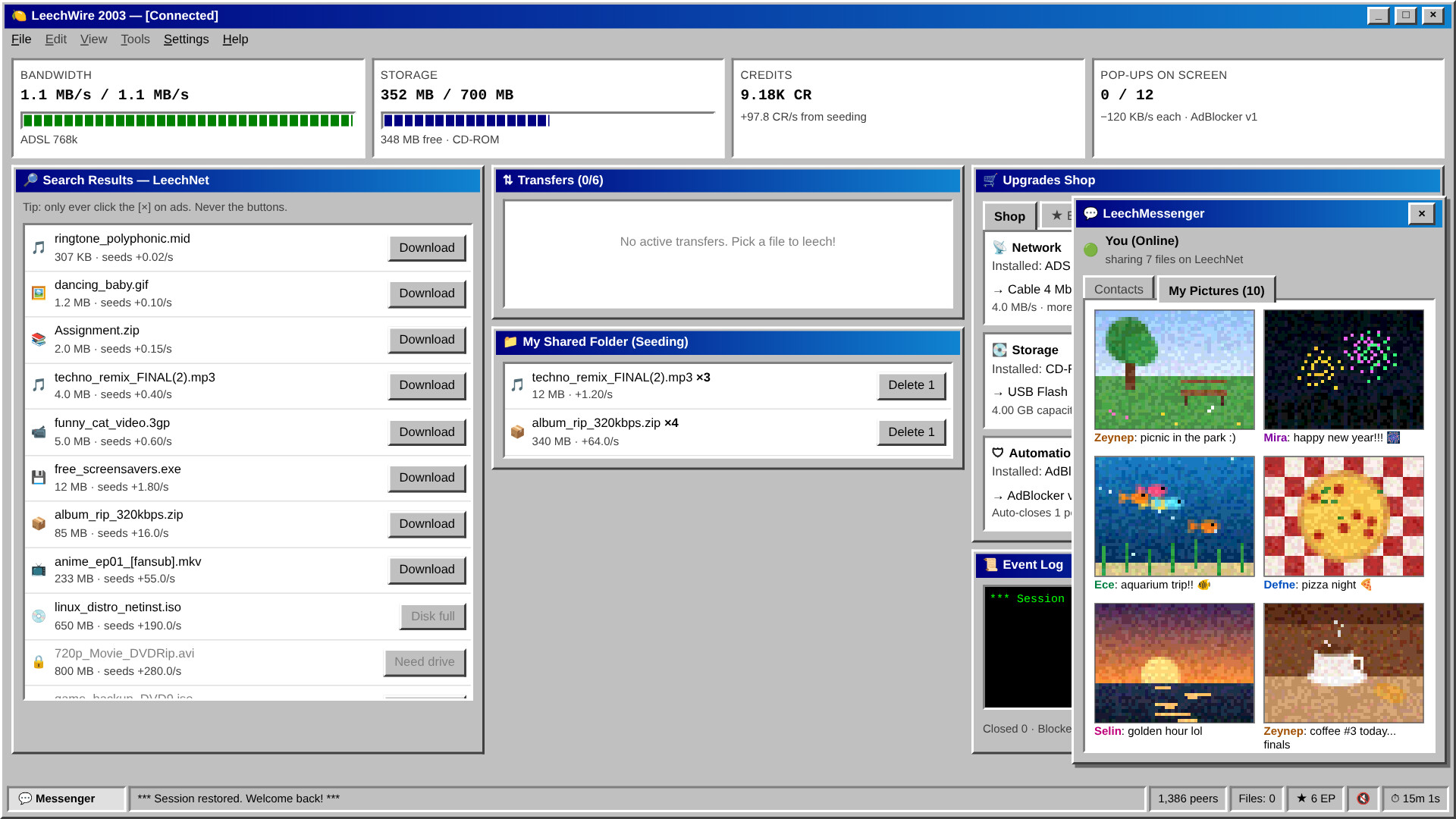Download ringtone_polyphonic.mid
Screen dimensions: 1456x819
tap(427, 248)
